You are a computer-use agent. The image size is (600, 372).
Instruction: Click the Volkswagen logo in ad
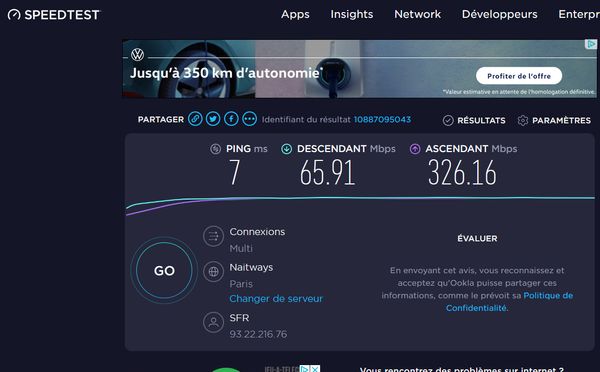coord(137,55)
